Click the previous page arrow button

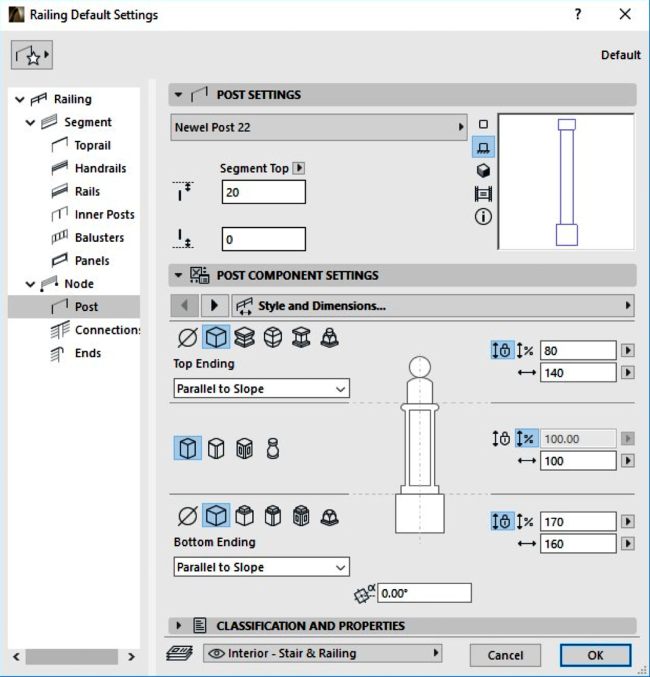184,306
